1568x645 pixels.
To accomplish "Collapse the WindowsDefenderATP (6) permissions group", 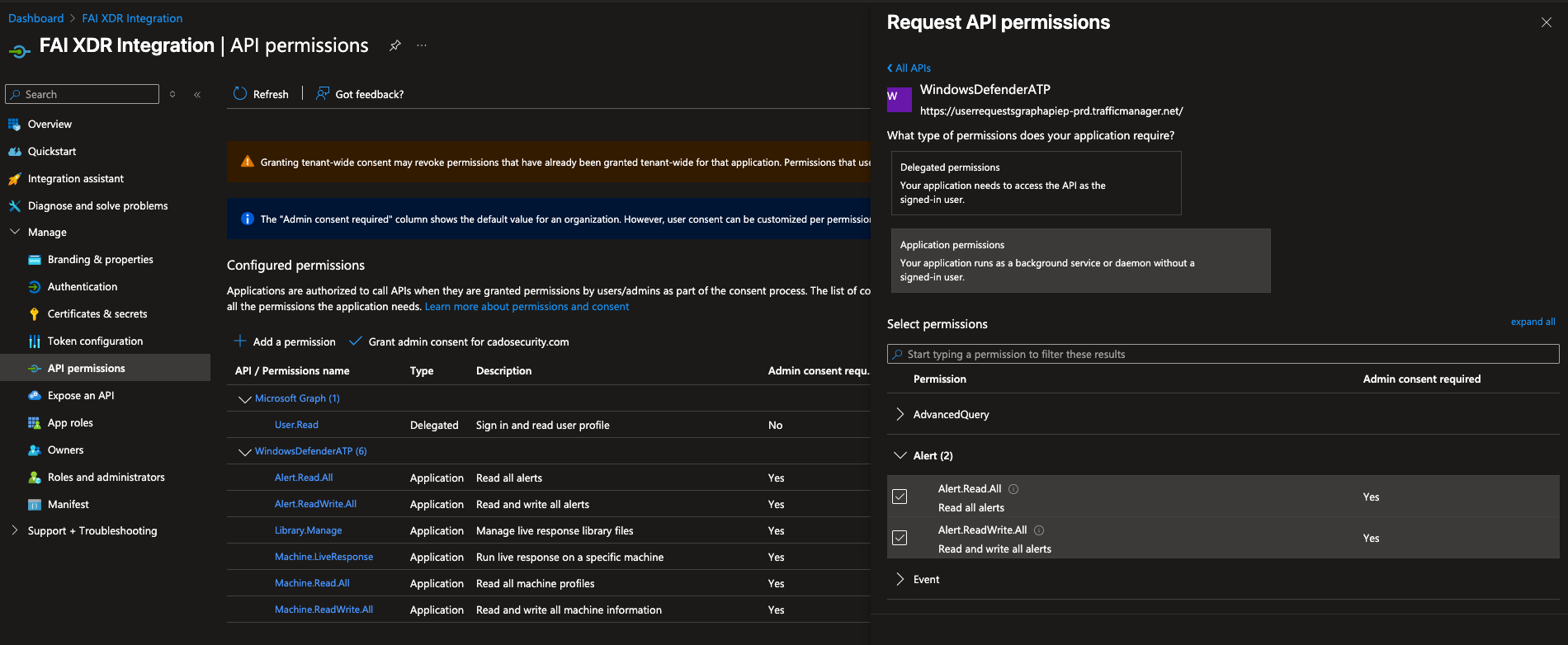I will pyautogui.click(x=244, y=452).
